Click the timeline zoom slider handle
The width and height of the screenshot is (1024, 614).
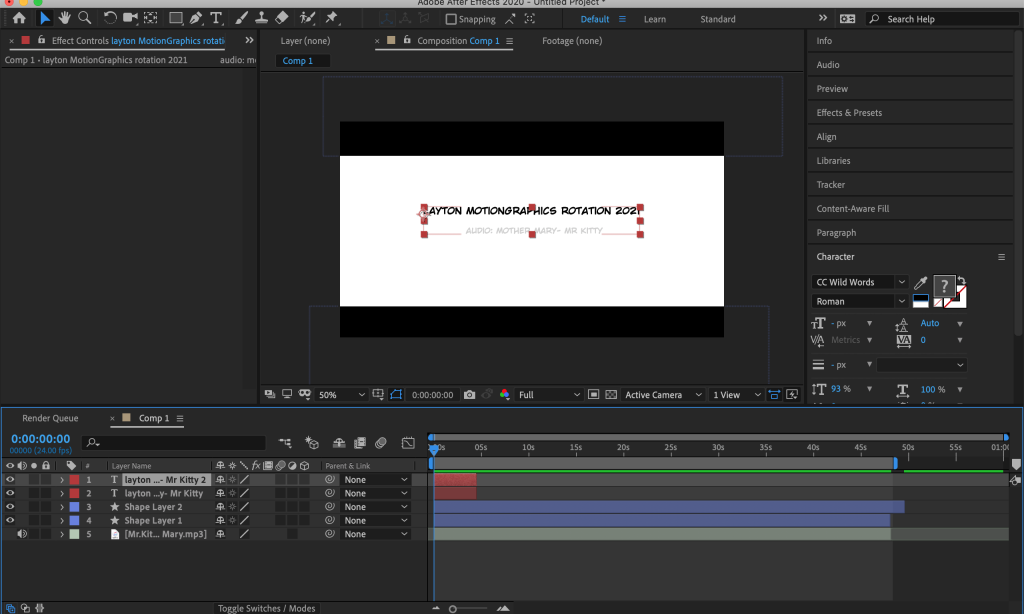tap(453, 609)
